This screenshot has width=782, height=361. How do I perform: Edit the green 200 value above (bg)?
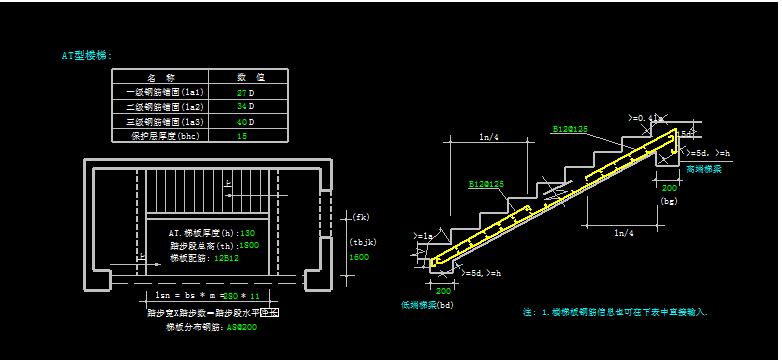669,188
